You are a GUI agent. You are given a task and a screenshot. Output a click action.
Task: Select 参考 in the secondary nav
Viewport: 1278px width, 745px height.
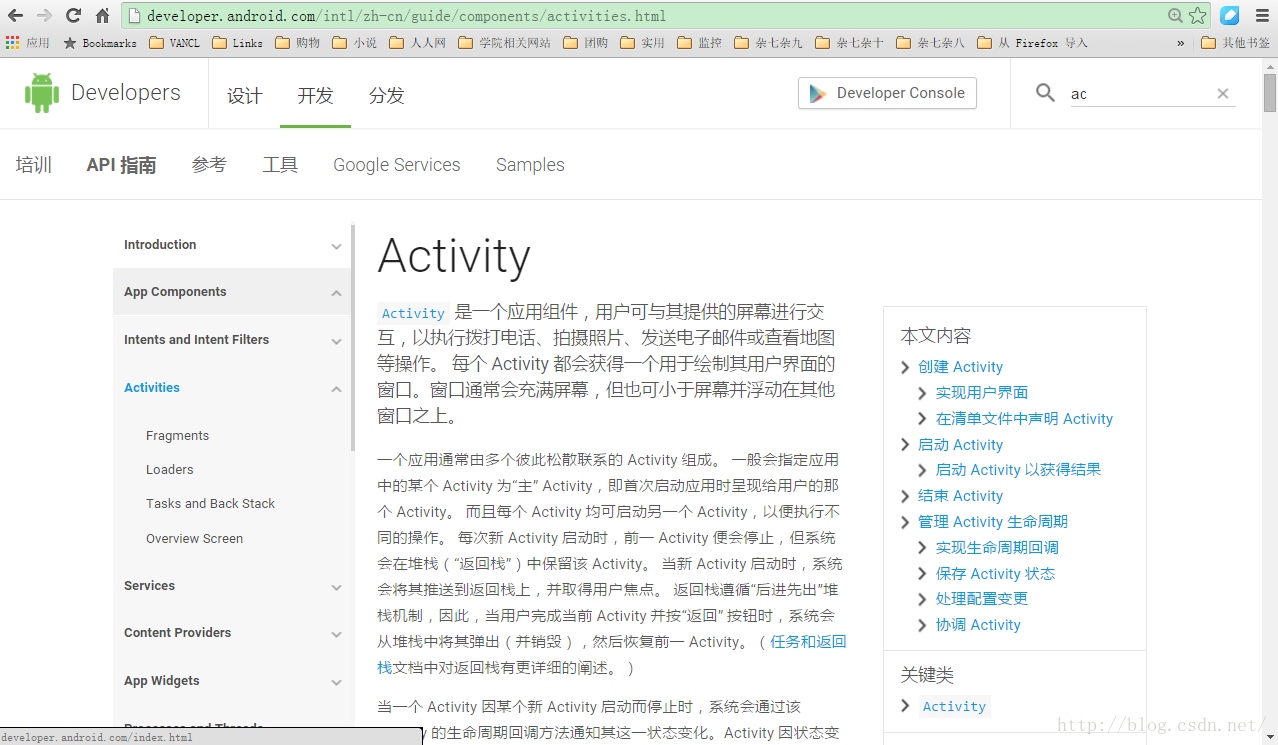point(209,165)
